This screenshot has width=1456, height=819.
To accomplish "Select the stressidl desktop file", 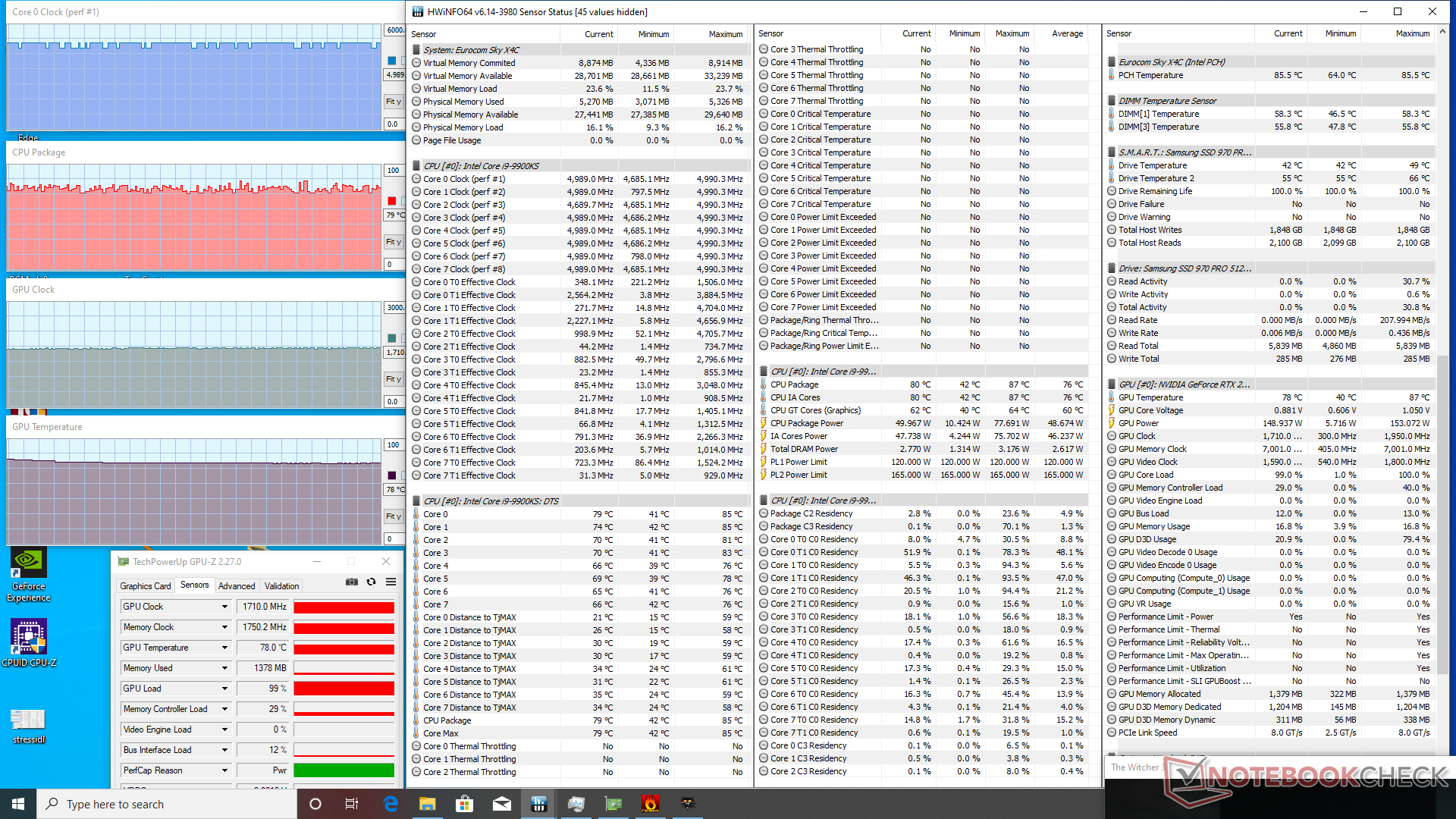I will click(x=28, y=726).
